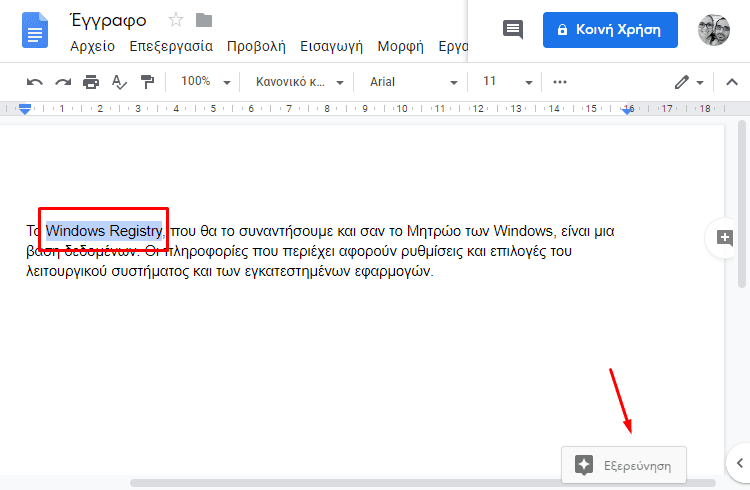The width and height of the screenshot is (750, 490).
Task: Open the Επεξεργασία menu
Action: [x=171, y=46]
